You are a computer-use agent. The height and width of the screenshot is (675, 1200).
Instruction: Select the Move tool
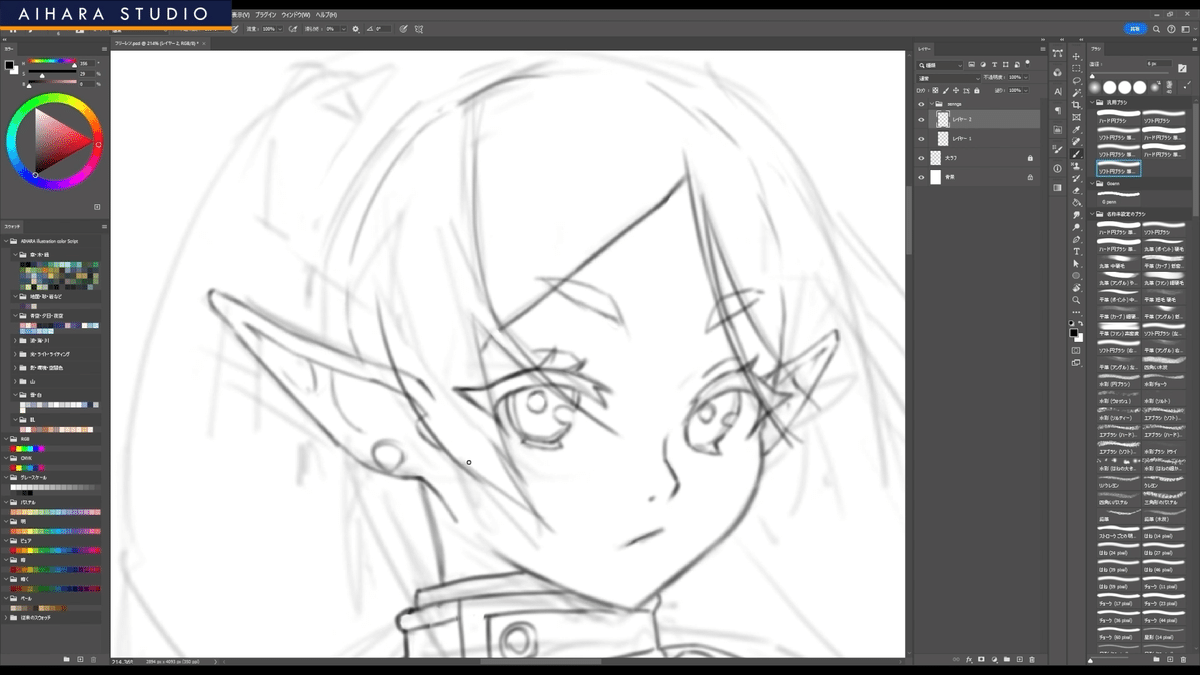pos(1076,57)
